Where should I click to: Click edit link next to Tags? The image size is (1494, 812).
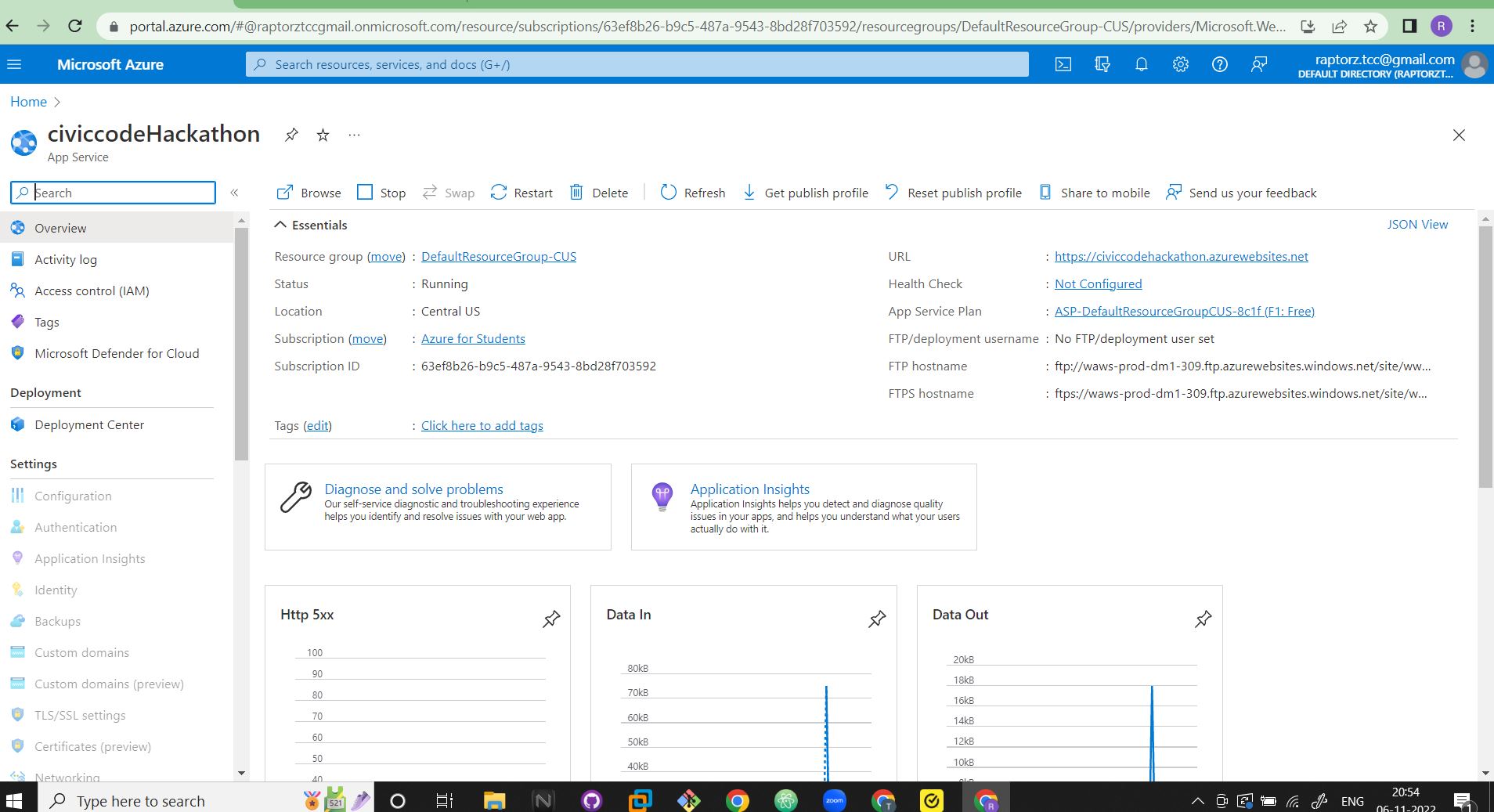click(317, 425)
